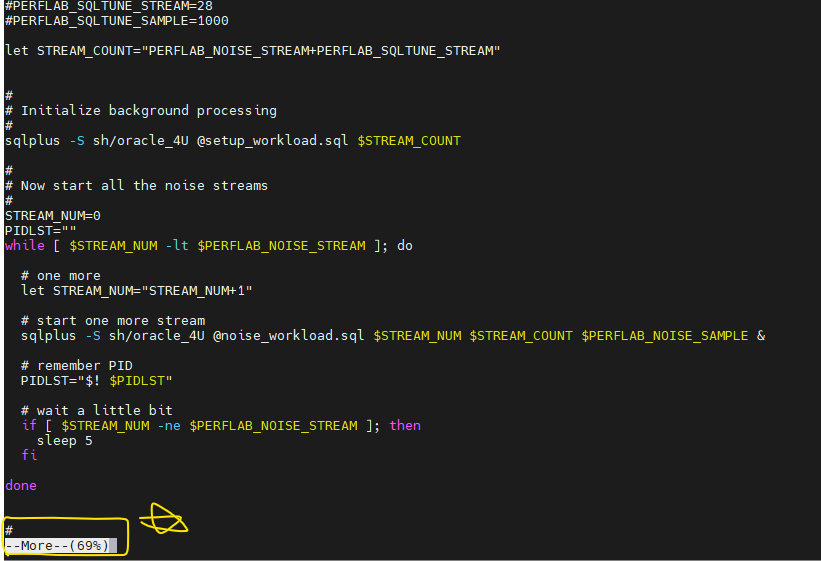Click the trailing & on the noise_workload line
Viewport: 821px width, 561px height.
(x=761, y=336)
